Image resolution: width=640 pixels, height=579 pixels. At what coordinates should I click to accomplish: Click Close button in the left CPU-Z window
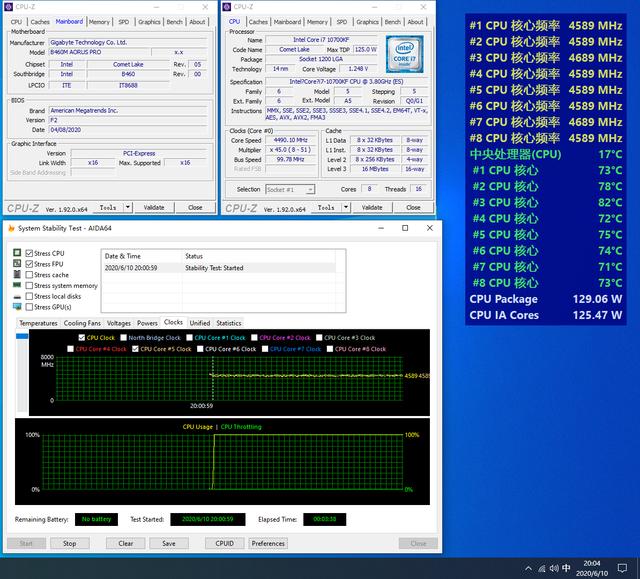pos(195,207)
